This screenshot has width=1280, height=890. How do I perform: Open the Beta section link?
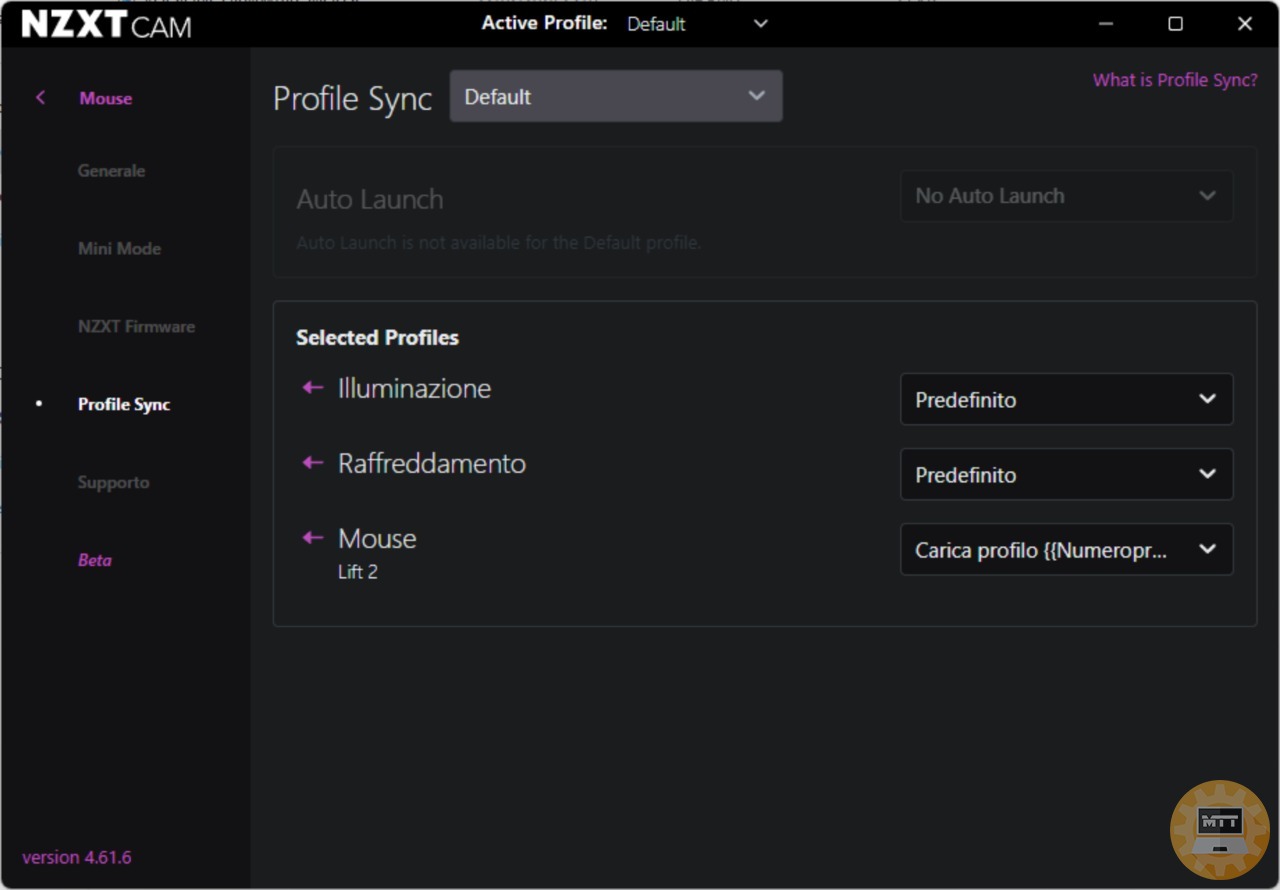[x=95, y=561]
